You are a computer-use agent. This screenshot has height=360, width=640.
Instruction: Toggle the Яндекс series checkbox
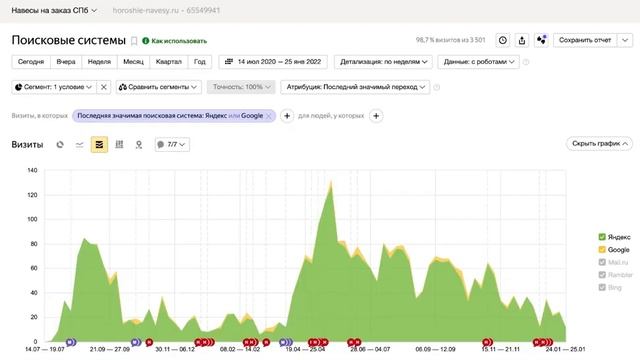[602, 237]
